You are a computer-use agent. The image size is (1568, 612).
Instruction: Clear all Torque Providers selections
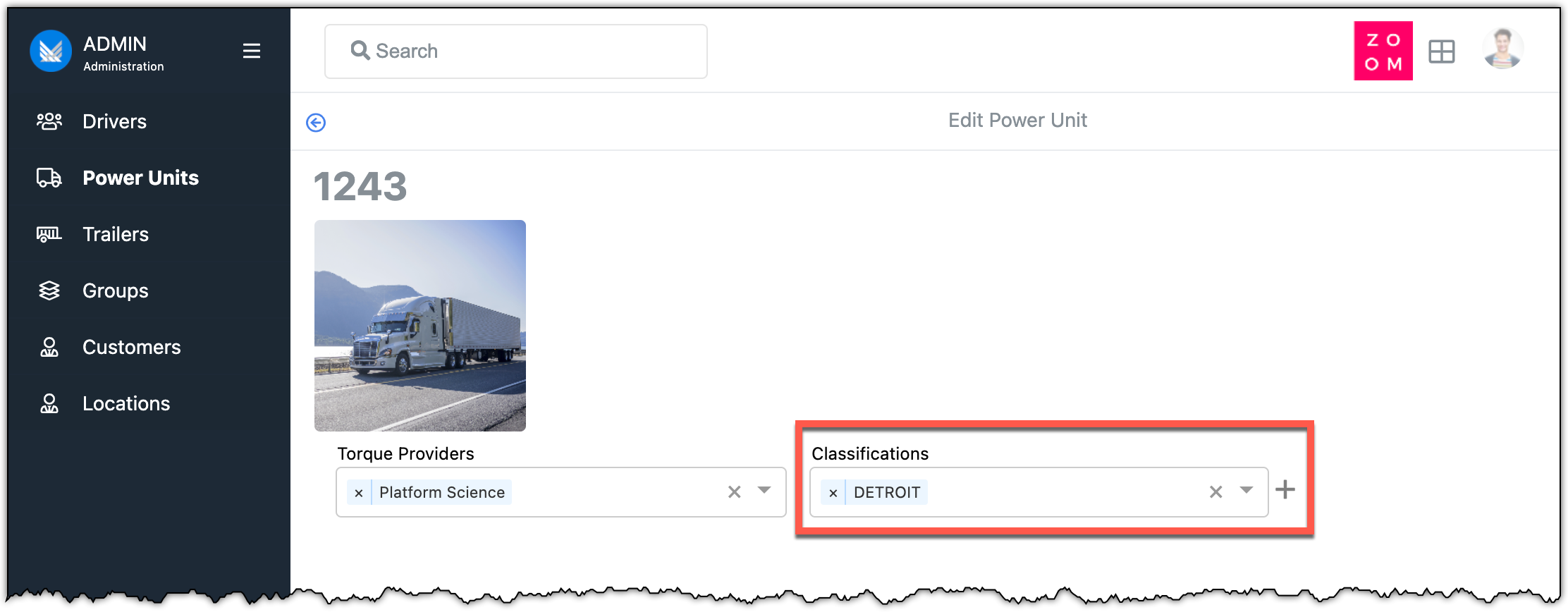point(734,492)
